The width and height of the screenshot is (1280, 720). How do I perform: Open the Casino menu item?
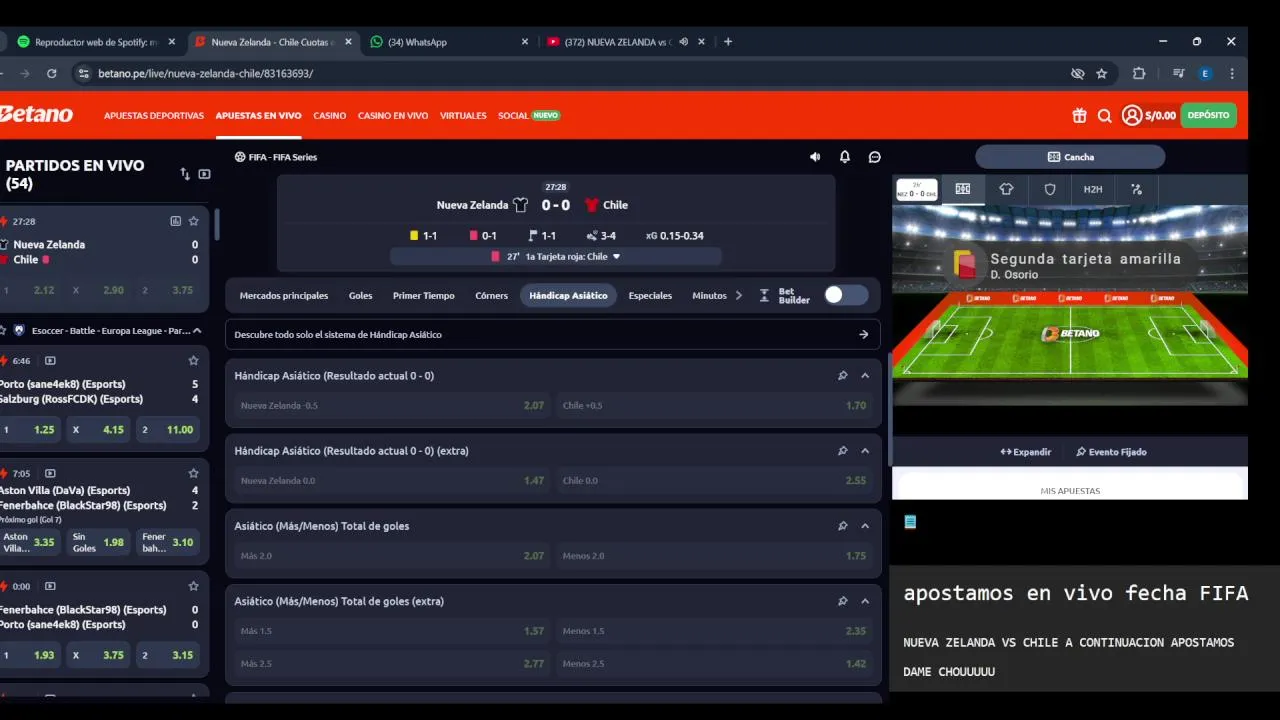click(330, 116)
